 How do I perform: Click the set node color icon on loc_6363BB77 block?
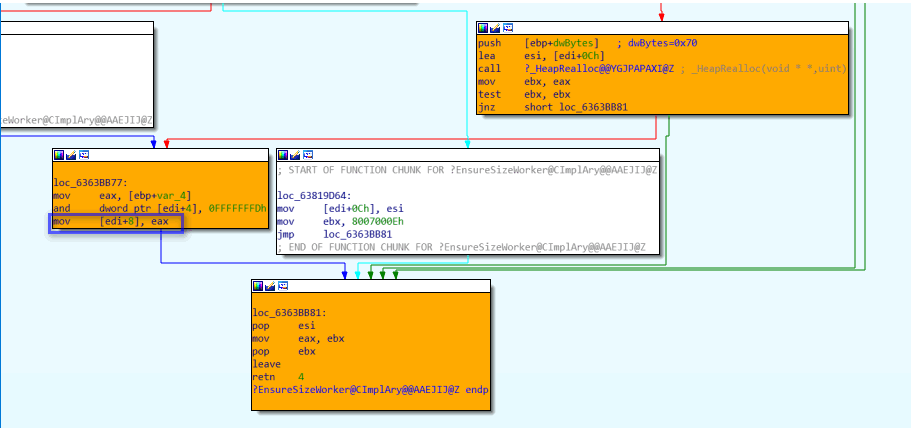(x=59, y=155)
